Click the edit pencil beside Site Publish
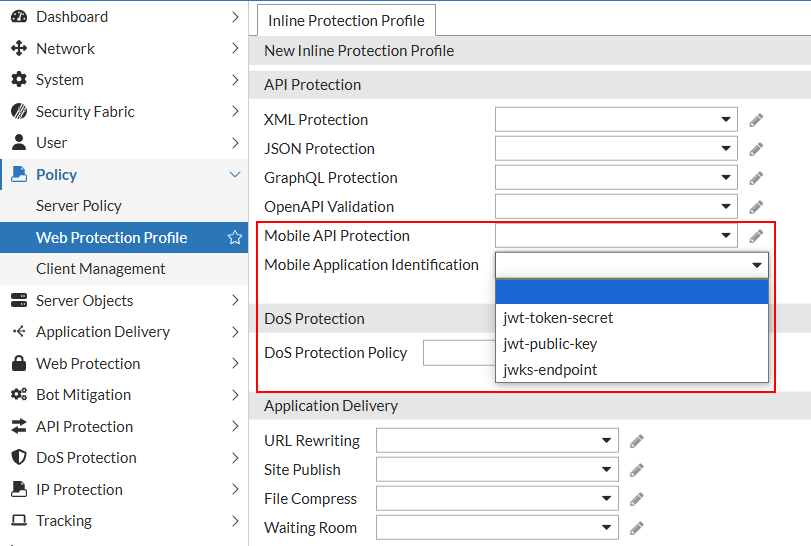Image resolution: width=811 pixels, height=546 pixels. (x=637, y=470)
